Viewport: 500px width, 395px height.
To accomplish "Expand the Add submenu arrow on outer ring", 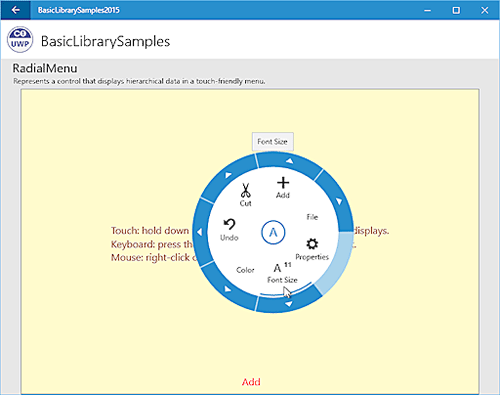I will 289,161.
